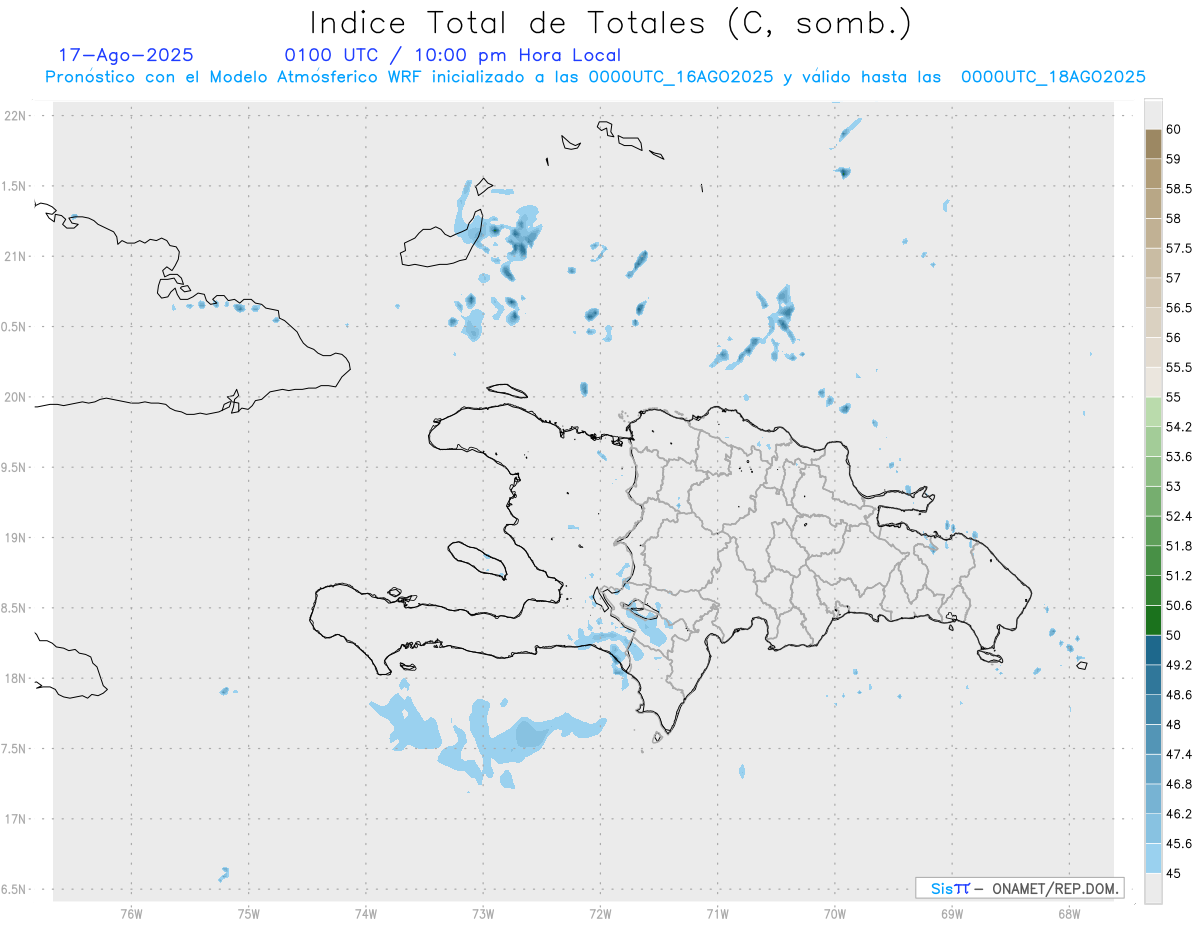The height and width of the screenshot is (927, 1200).
Task: Click the 'SisTT - ONAMET/REP.DOM.' credit box
Action: (1019, 888)
